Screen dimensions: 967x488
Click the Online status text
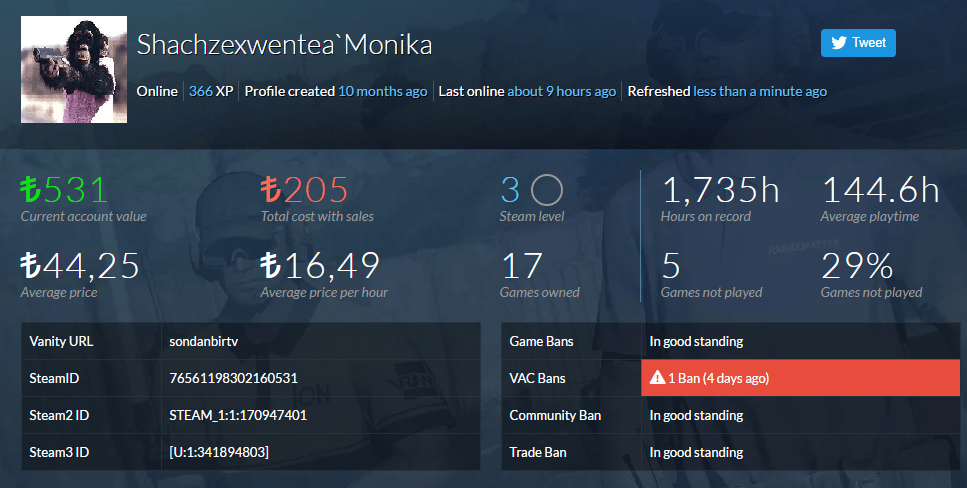157,91
